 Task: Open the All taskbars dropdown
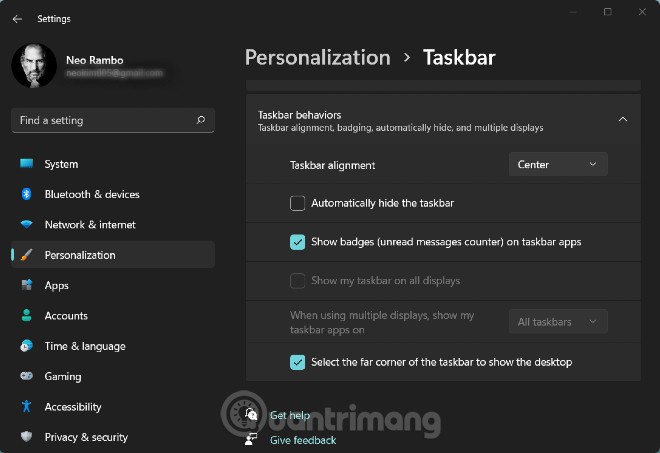coord(557,322)
